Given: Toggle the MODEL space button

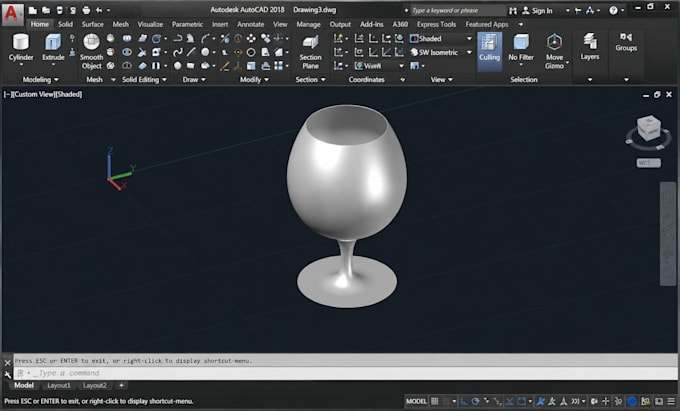Looking at the screenshot, I should tap(416, 401).
